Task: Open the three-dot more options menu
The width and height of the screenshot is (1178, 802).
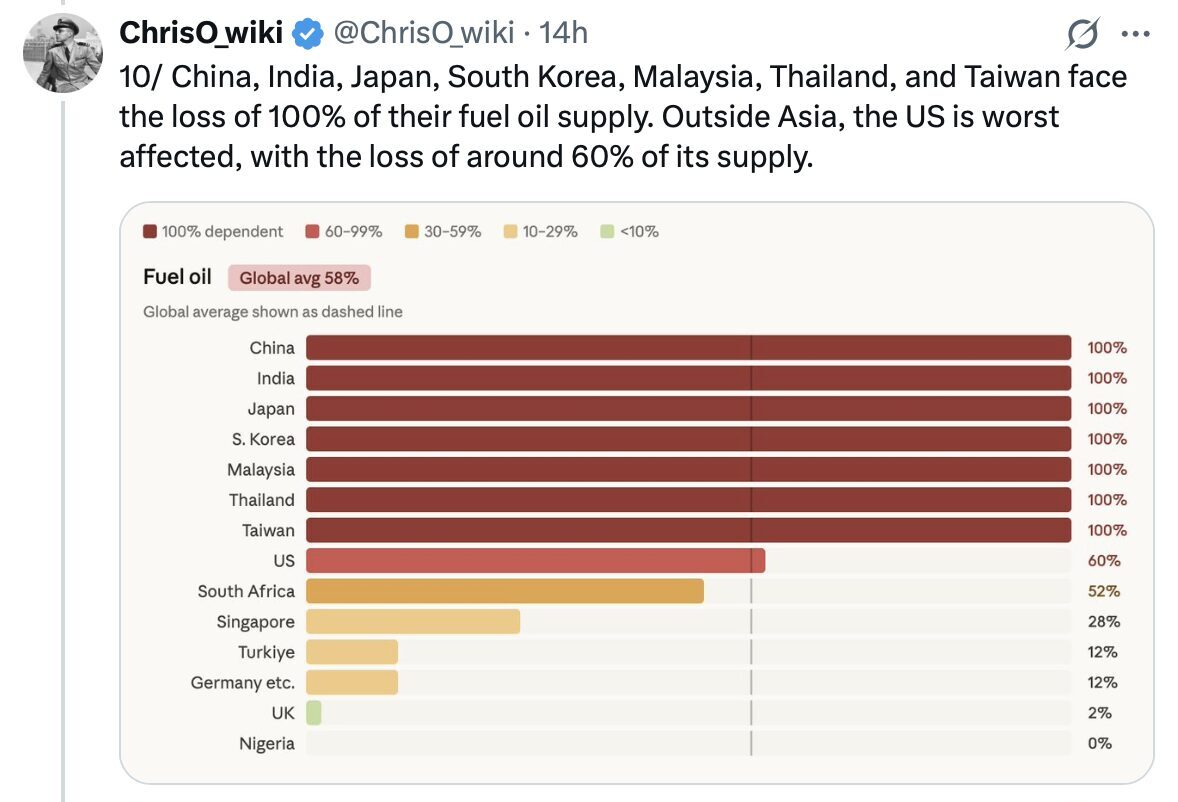Action: click(x=1136, y=35)
